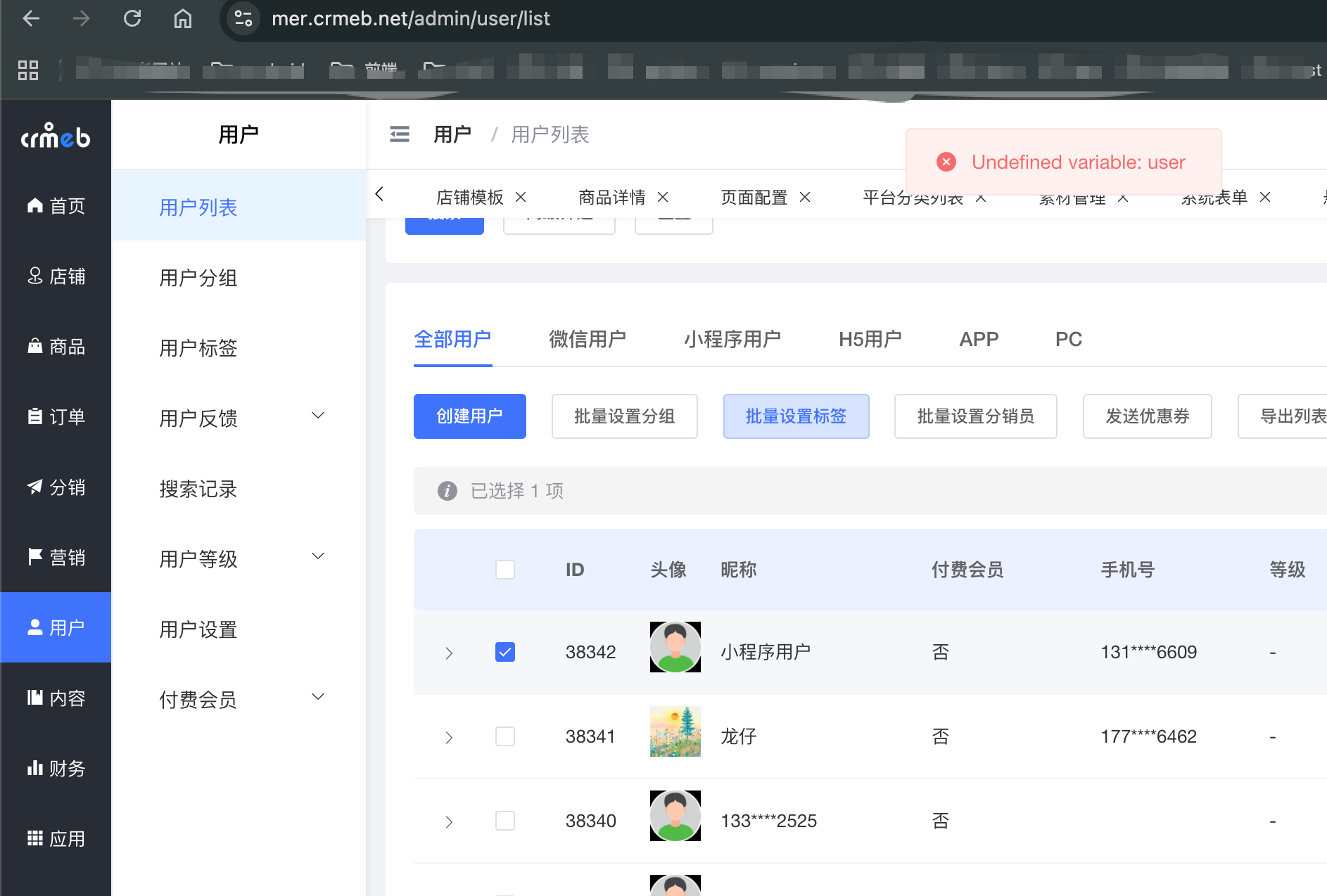Open 用户 in the main sidebar
Screen dimensions: 1327x896
[56, 627]
